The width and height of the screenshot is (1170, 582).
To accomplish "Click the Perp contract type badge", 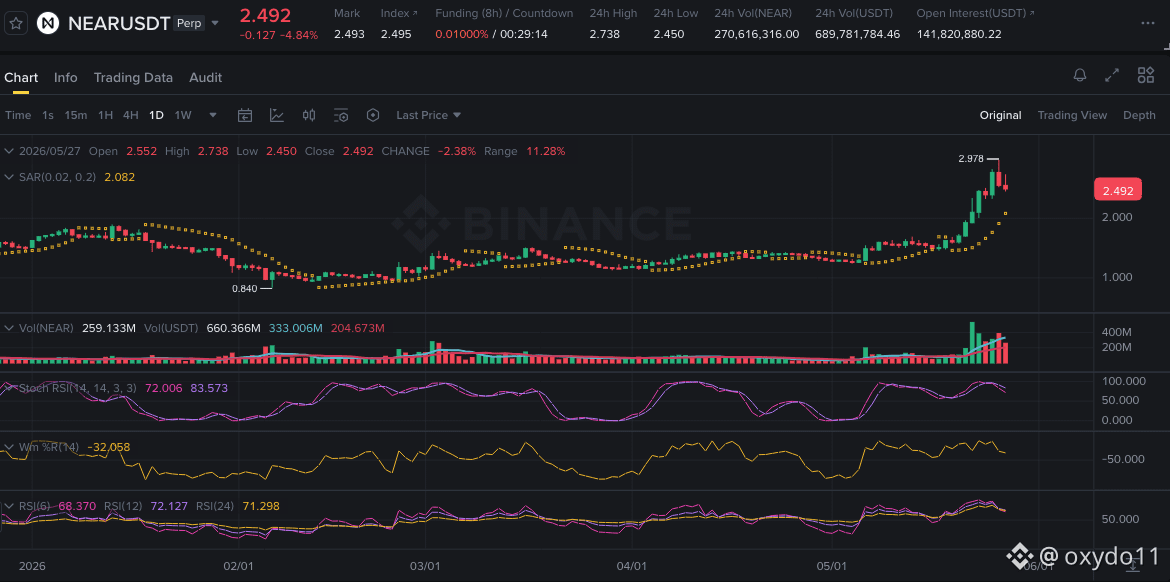I will click(190, 23).
